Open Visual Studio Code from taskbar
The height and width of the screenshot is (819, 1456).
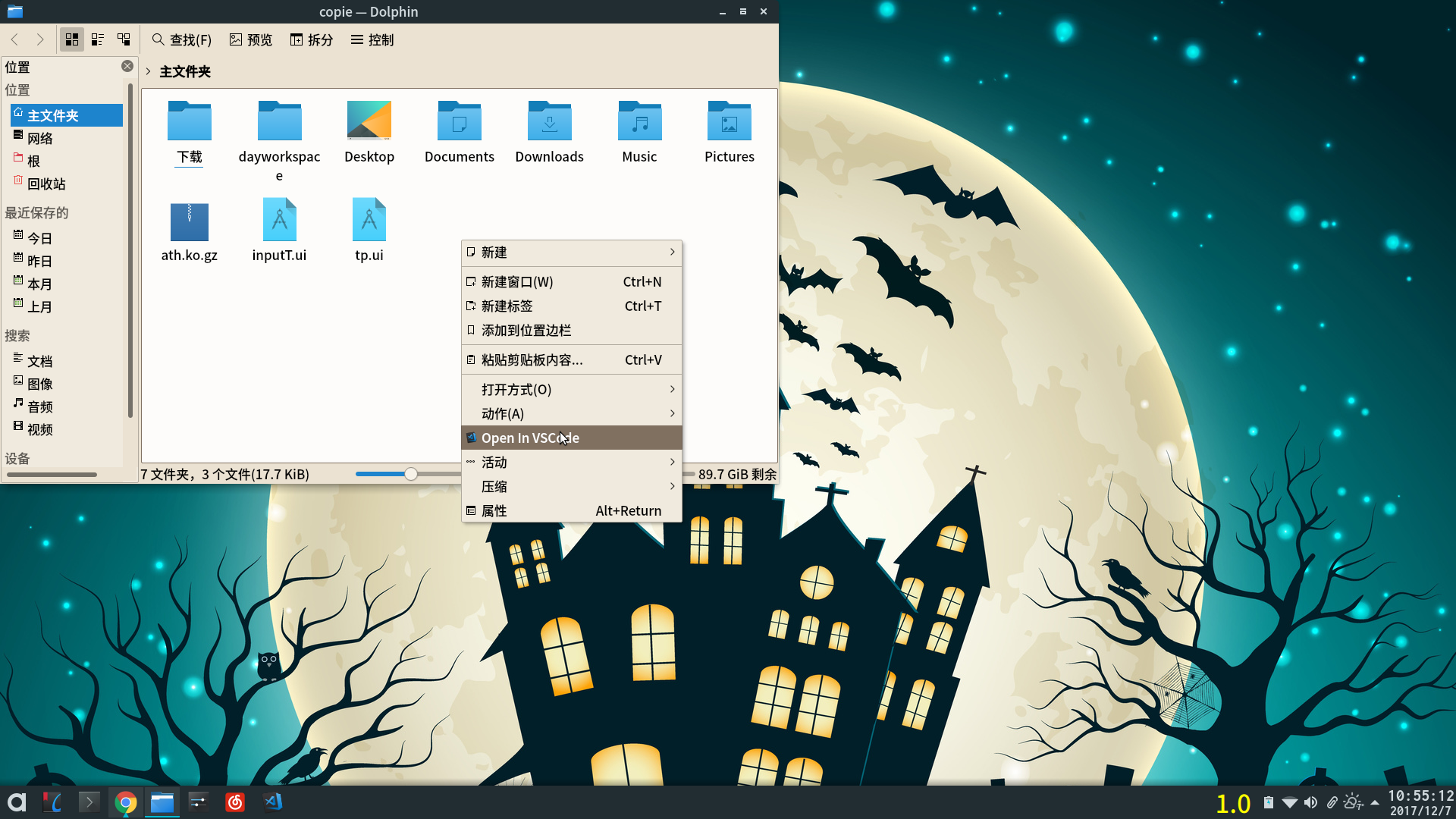click(272, 802)
